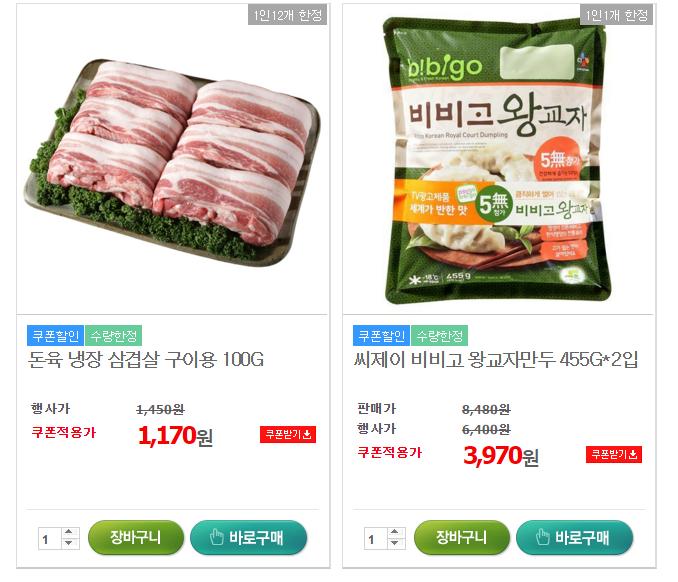Add Bibigo dumplings to cart with 장바구니
This screenshot has height=582, width=678.
pyautogui.click(x=462, y=537)
